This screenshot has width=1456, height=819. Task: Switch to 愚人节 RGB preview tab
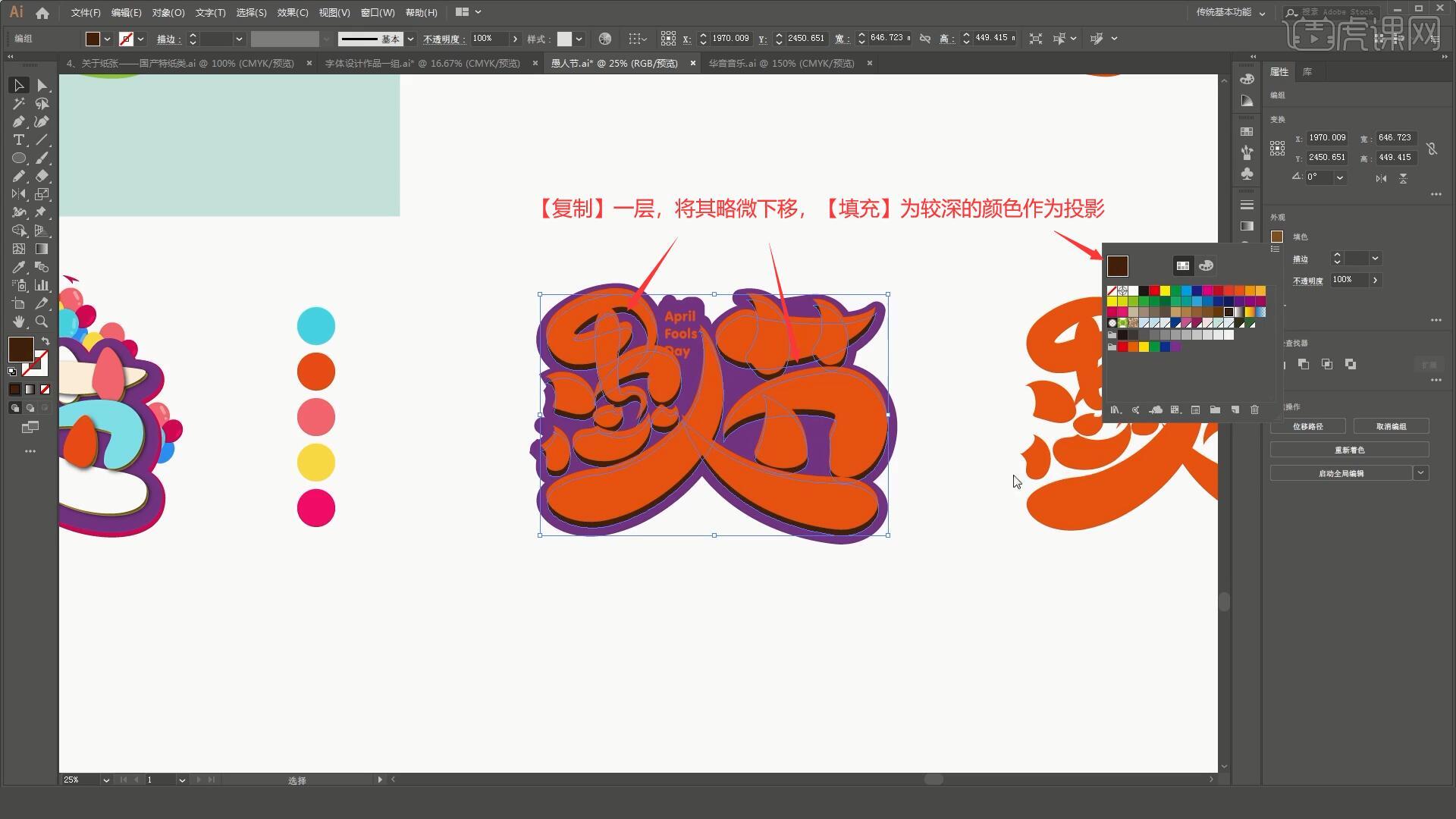point(616,63)
